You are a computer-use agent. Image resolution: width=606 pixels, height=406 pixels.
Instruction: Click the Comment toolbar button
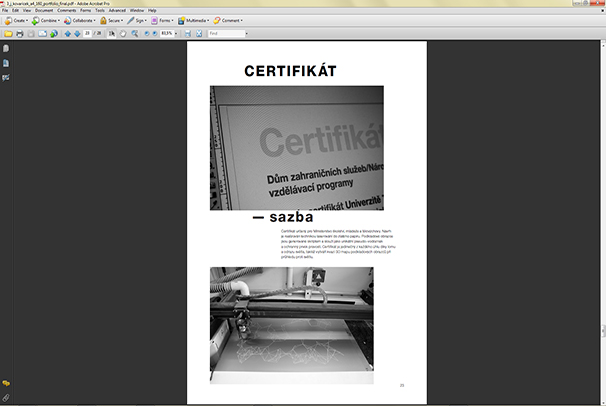click(x=229, y=19)
